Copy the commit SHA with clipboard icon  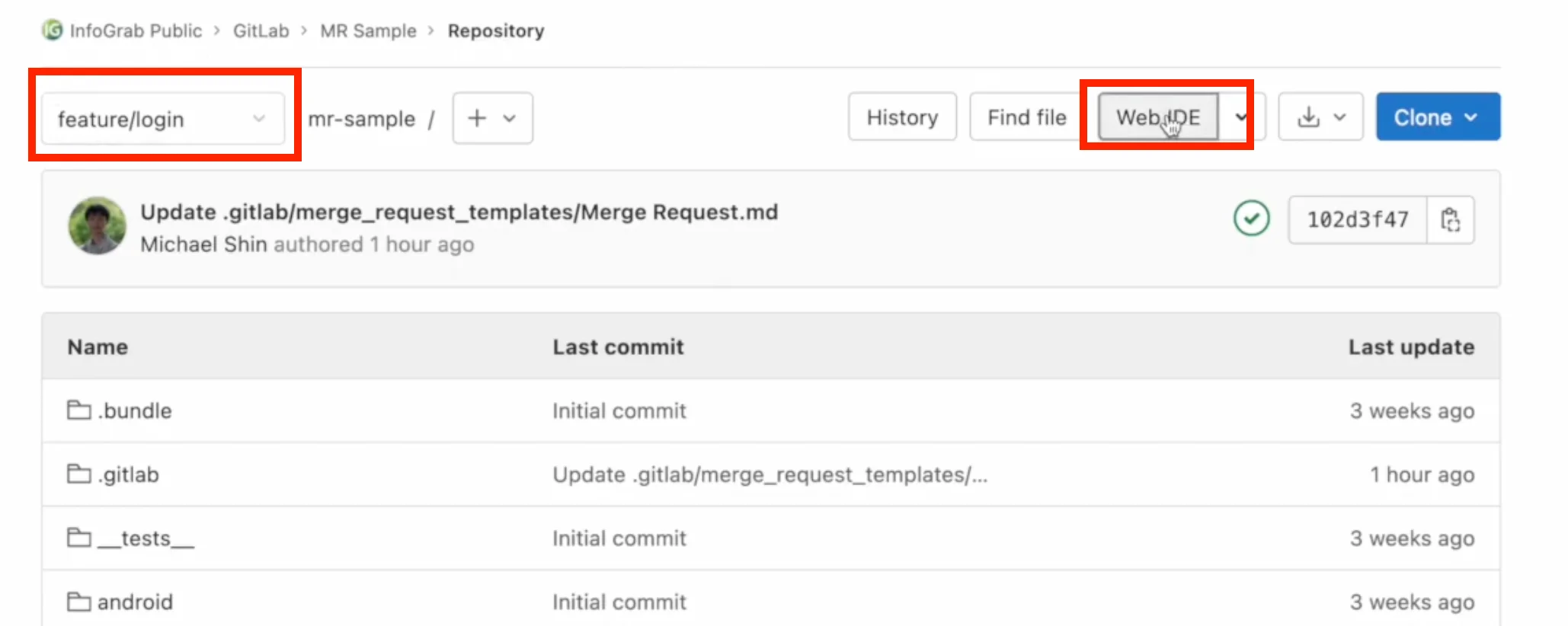[x=1450, y=220]
